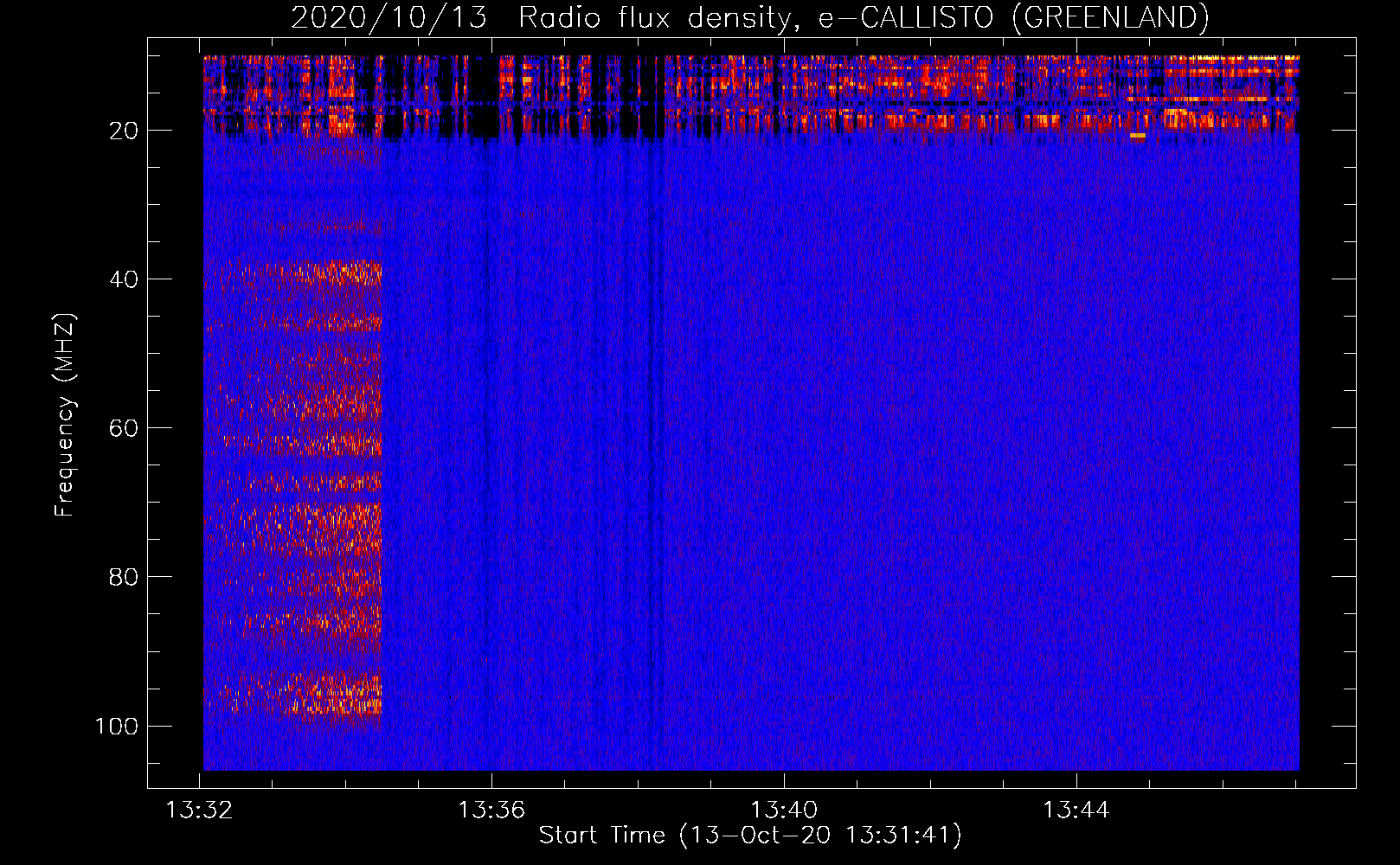Select the '13:40' time tick label
This screenshot has width=1400, height=865.
784,811
